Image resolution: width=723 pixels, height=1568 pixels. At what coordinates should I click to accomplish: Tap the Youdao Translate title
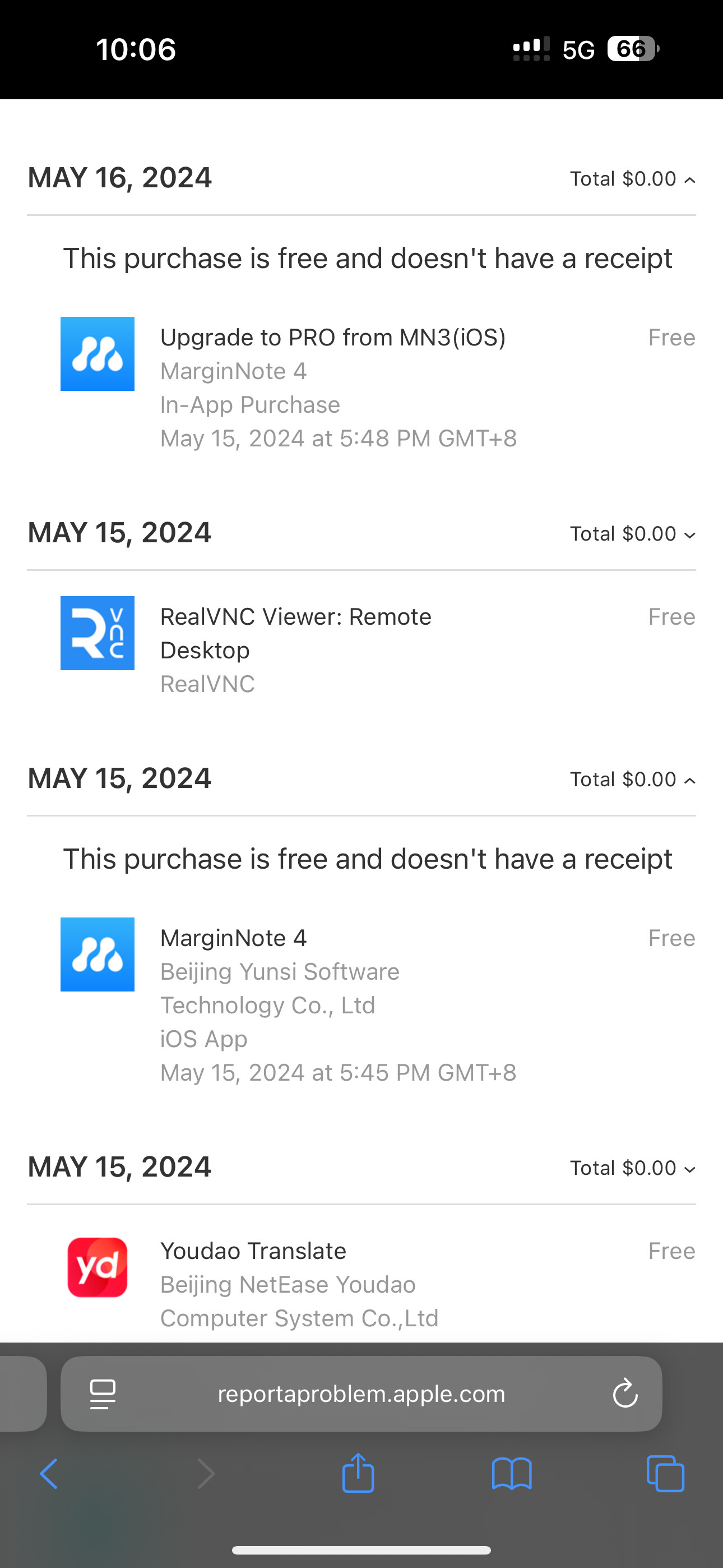[x=253, y=1251]
